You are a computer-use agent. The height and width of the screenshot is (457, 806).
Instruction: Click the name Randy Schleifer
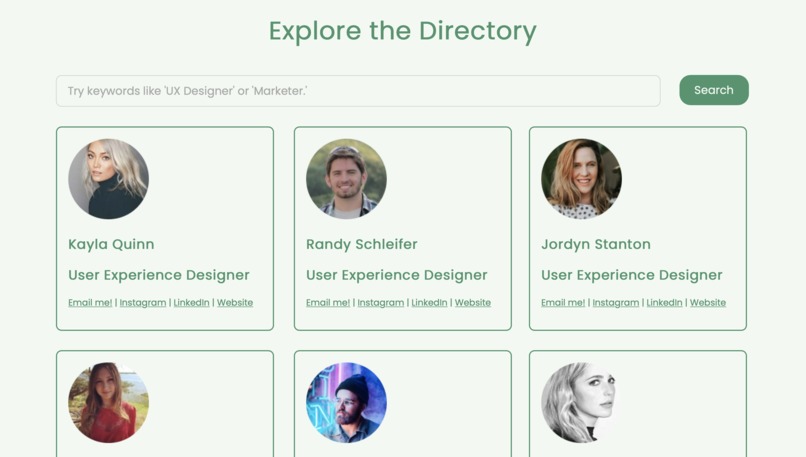click(362, 244)
